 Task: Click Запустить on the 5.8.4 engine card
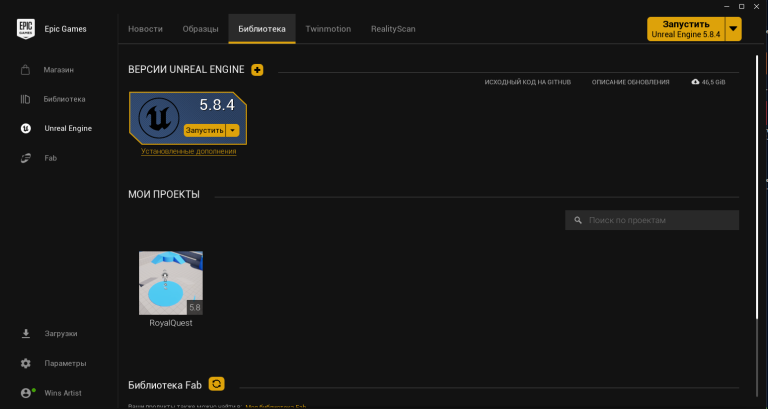click(x=205, y=130)
